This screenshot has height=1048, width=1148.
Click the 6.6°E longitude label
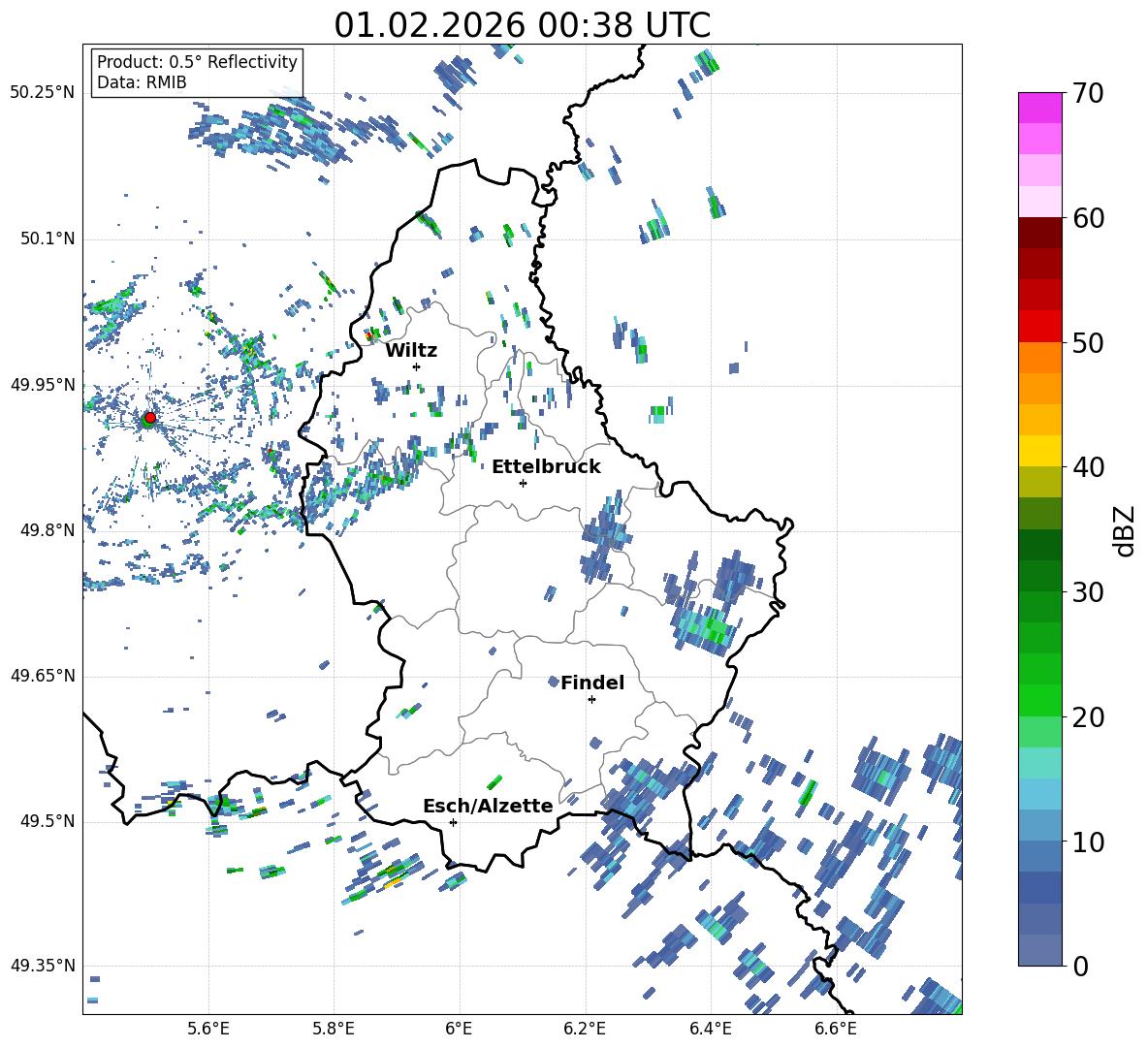pos(836,1029)
